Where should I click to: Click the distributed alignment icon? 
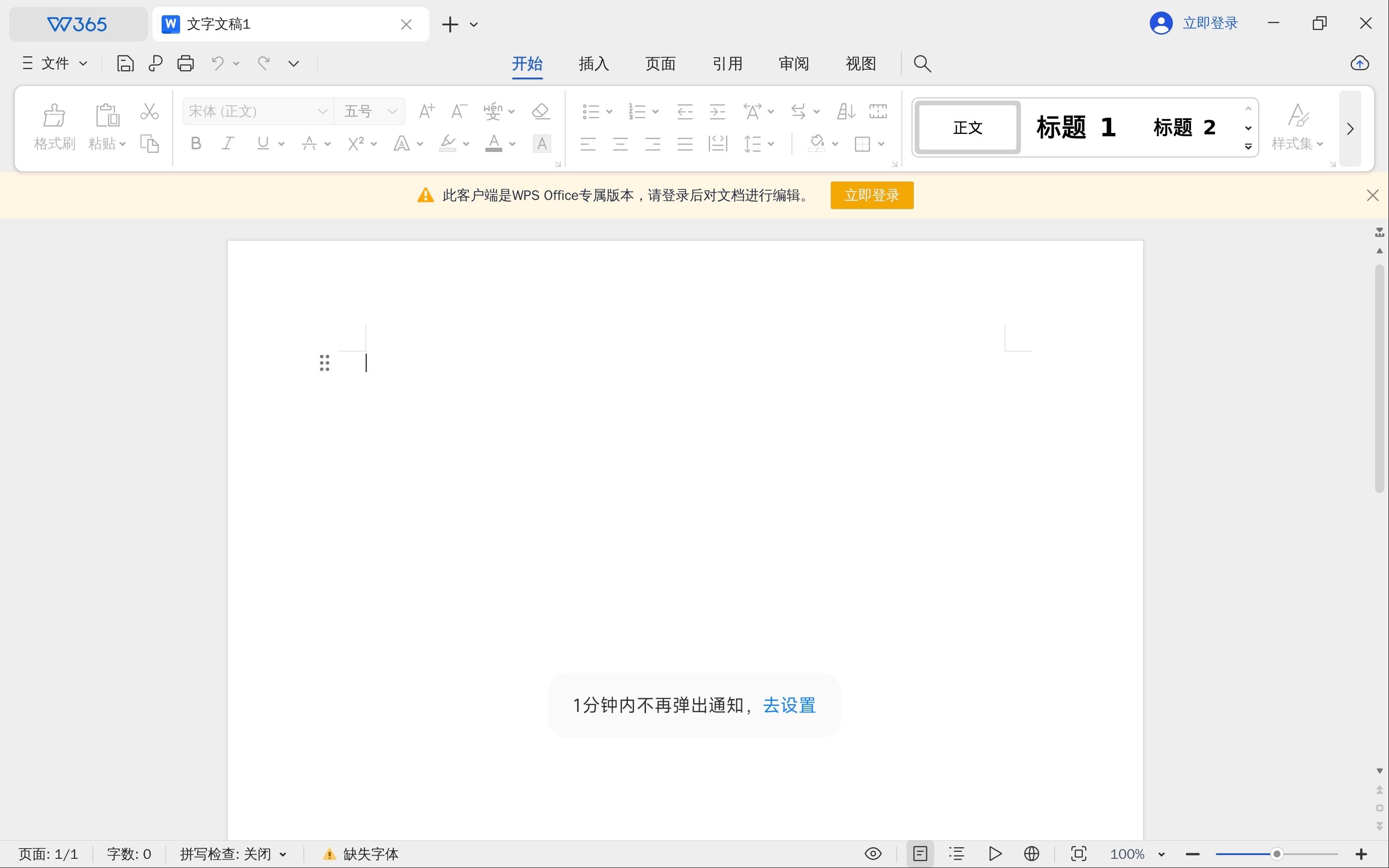point(718,144)
